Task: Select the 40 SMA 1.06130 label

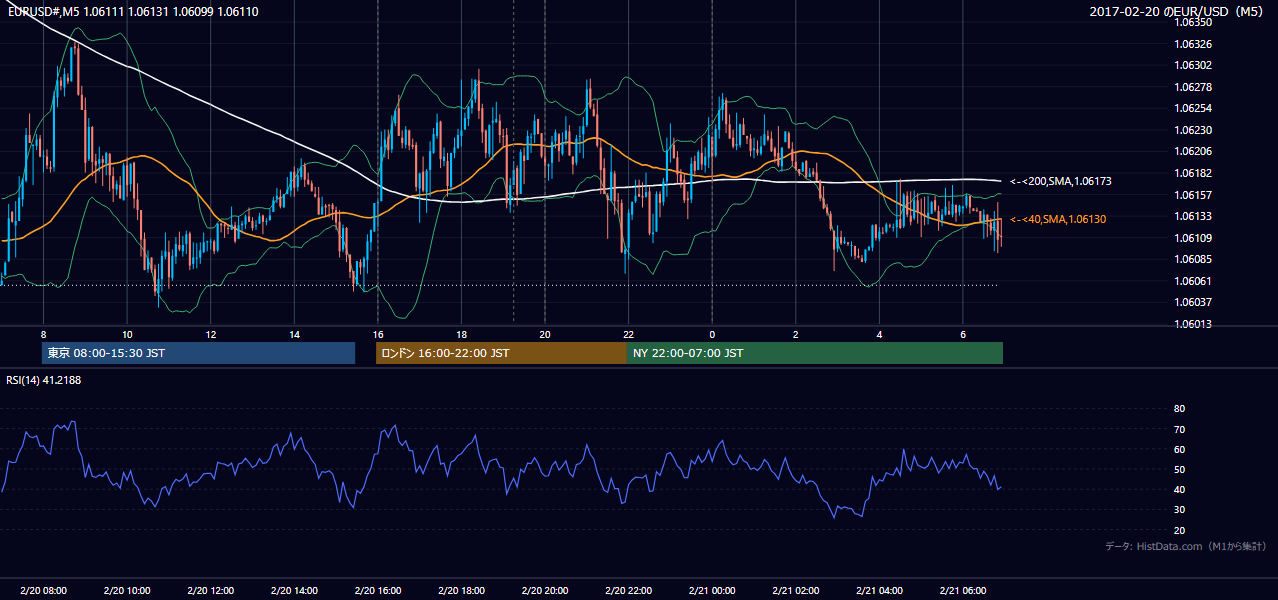Action: tap(1058, 219)
